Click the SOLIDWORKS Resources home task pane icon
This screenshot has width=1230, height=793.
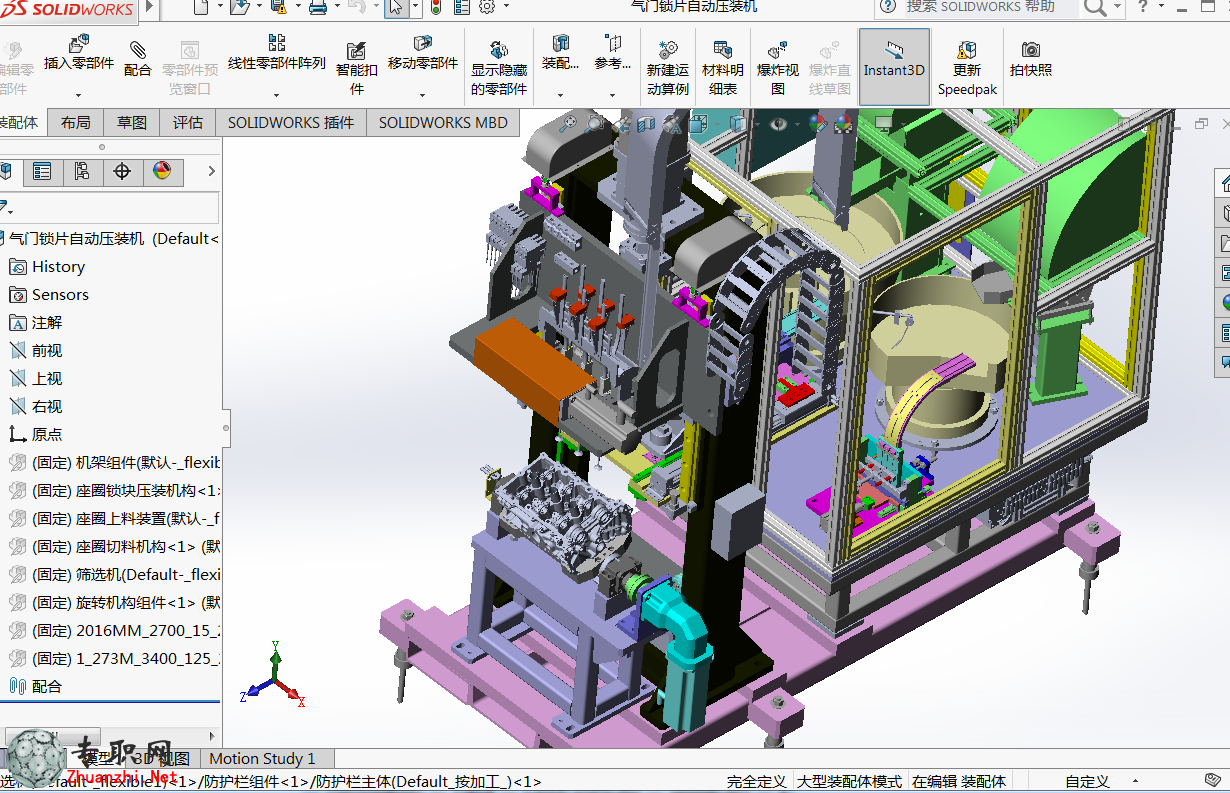pos(1222,183)
